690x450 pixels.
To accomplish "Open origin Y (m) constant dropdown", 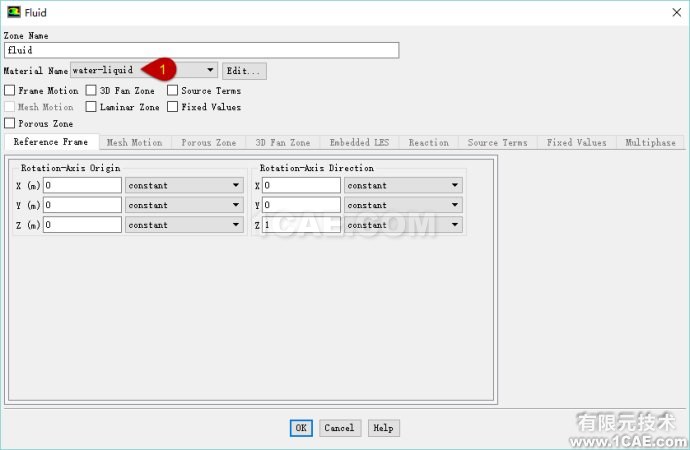I will coord(184,205).
